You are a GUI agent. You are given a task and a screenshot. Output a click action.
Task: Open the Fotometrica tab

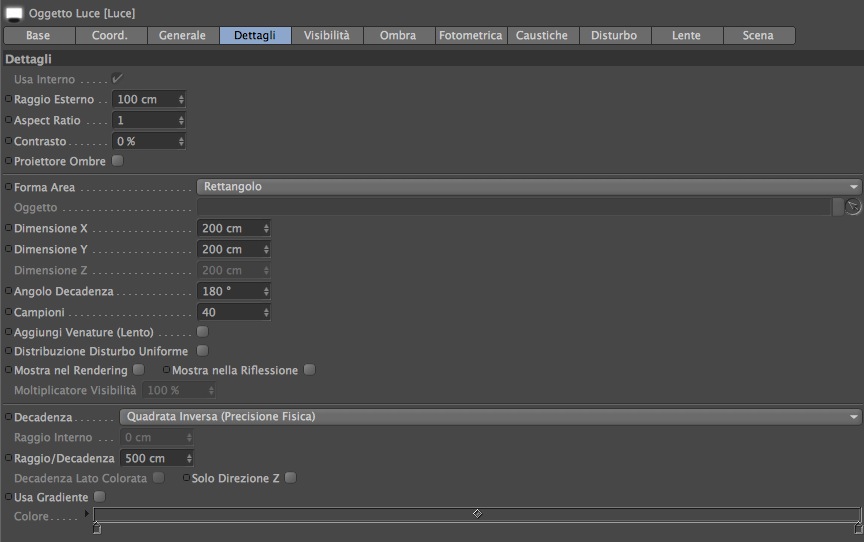(471, 35)
